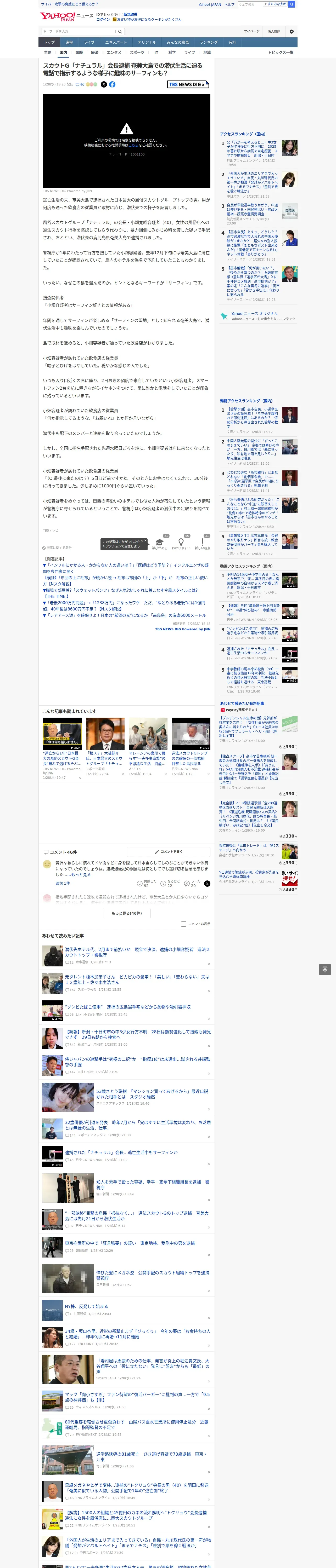Open the TBS NEWS DIG logo link
The height and width of the screenshot is (1568, 336).
pos(188,85)
